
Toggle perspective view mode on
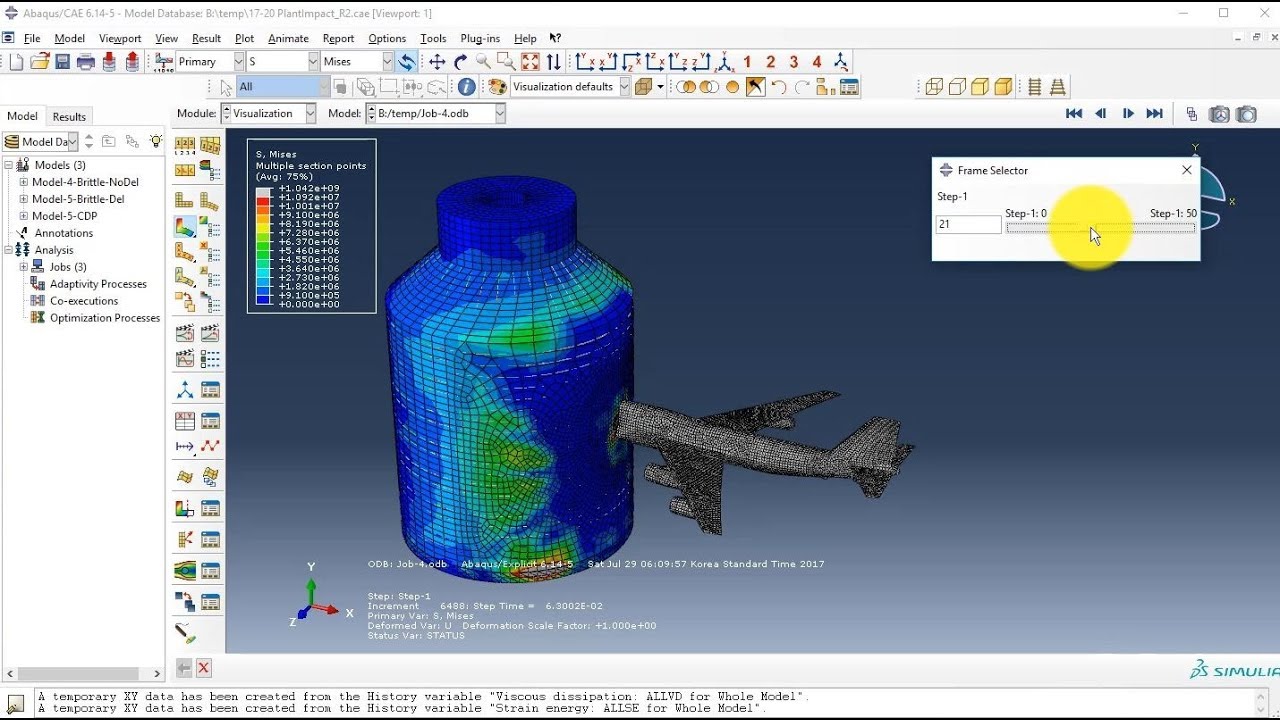click(1058, 87)
